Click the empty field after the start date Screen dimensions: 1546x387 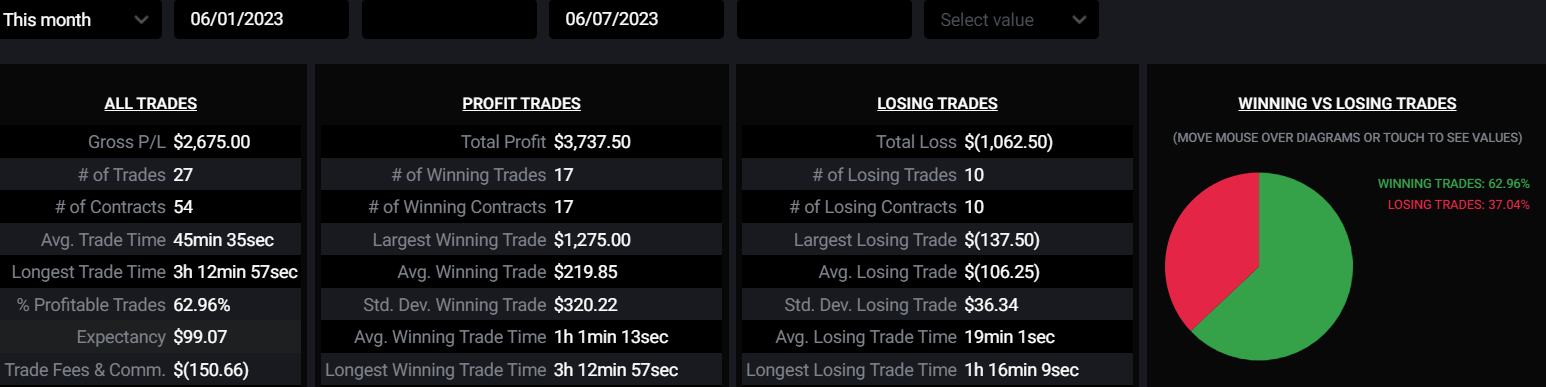pos(449,20)
